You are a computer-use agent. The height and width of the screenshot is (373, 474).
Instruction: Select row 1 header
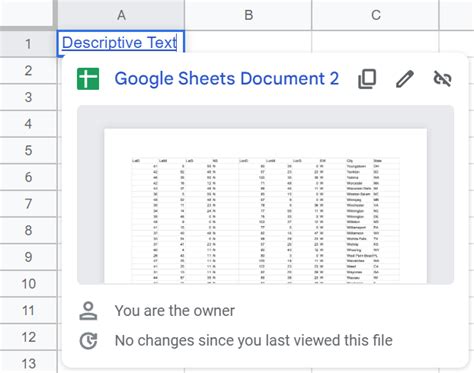point(28,44)
